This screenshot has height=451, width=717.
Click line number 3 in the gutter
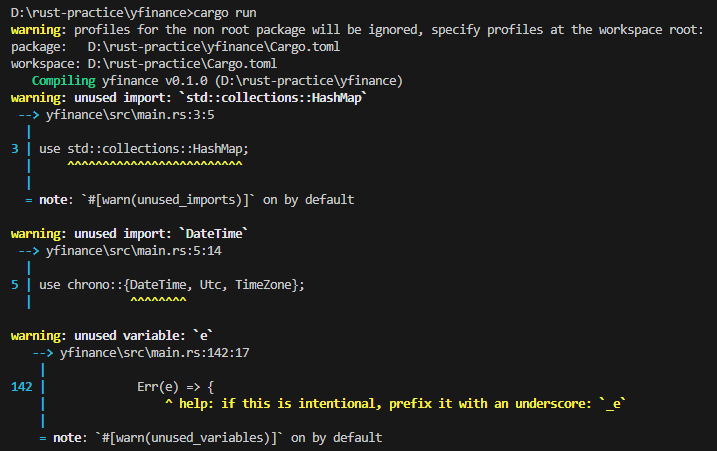[15, 149]
